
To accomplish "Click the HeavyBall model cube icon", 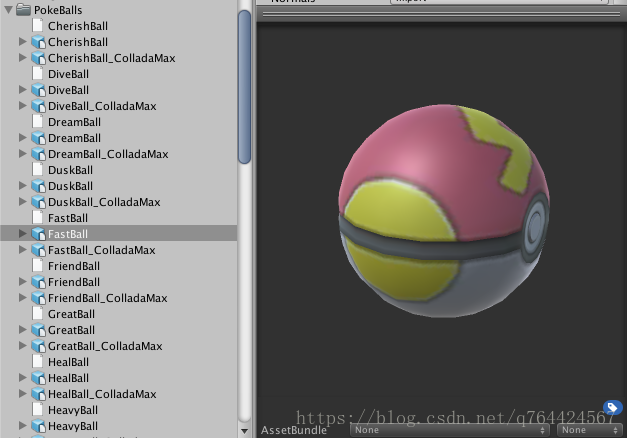I will (38, 426).
